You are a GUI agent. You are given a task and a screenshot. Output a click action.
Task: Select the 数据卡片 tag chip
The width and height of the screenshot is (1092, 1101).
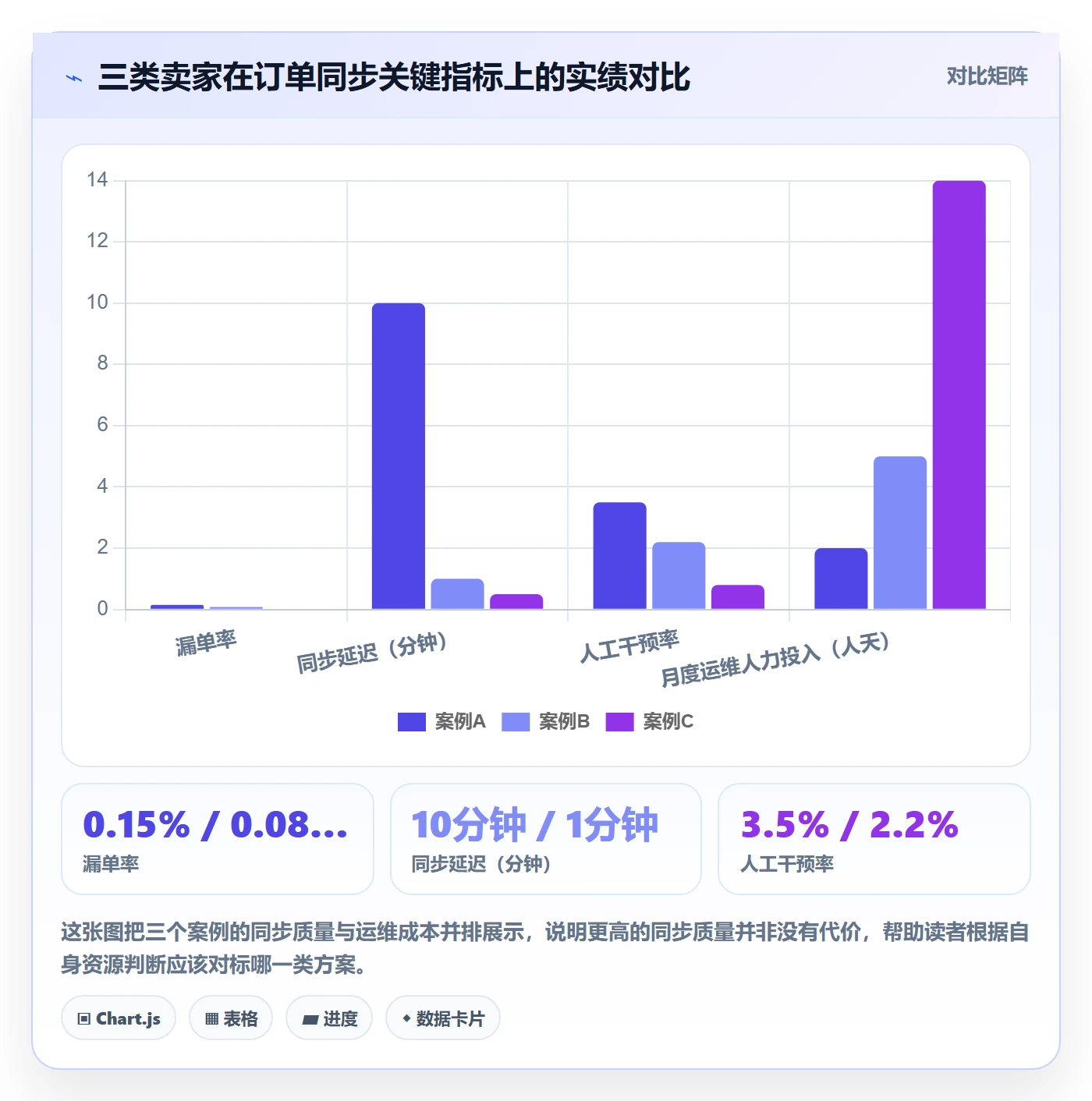coord(443,1018)
